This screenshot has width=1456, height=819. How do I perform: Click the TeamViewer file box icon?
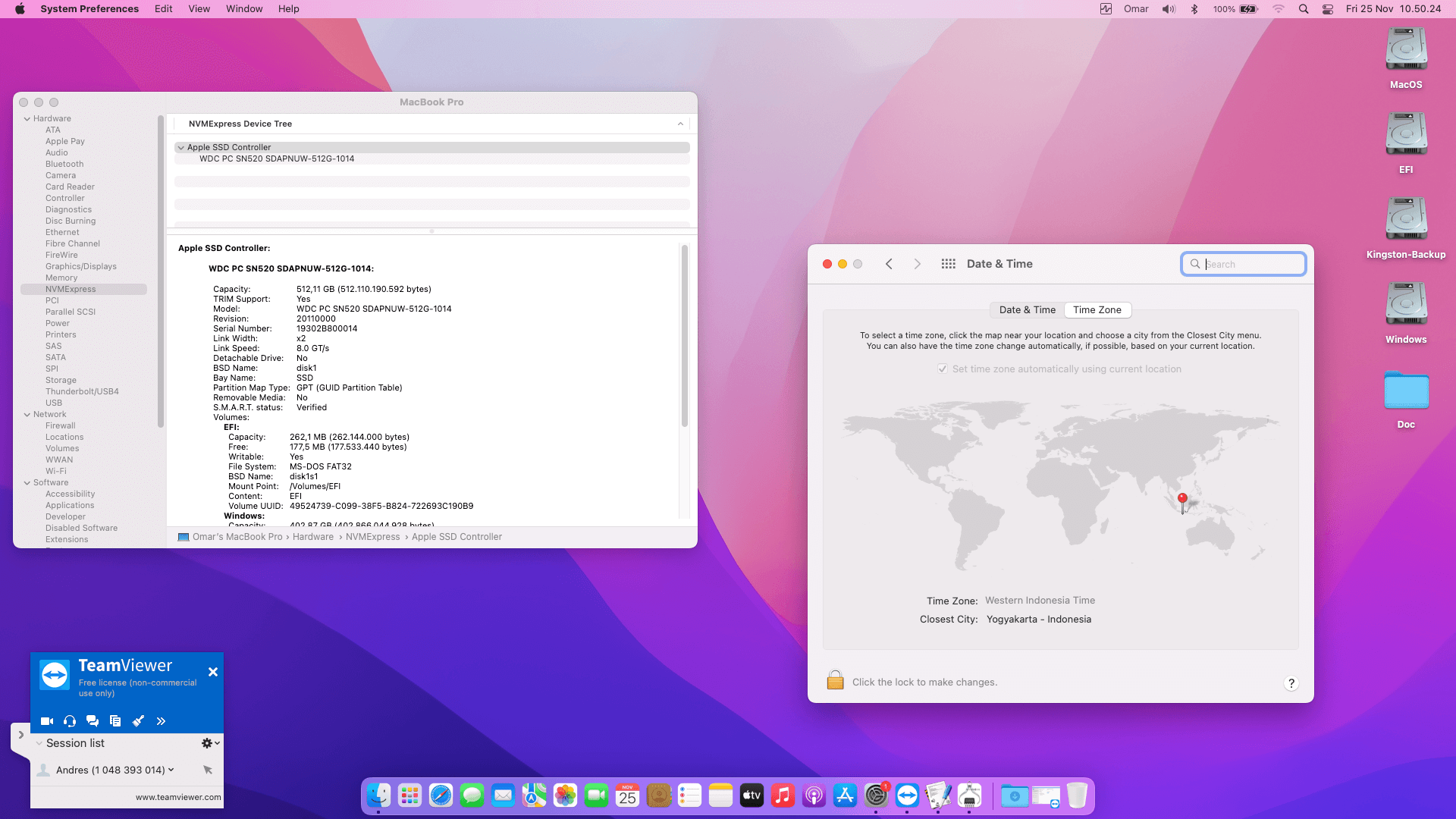pyautogui.click(x=115, y=721)
